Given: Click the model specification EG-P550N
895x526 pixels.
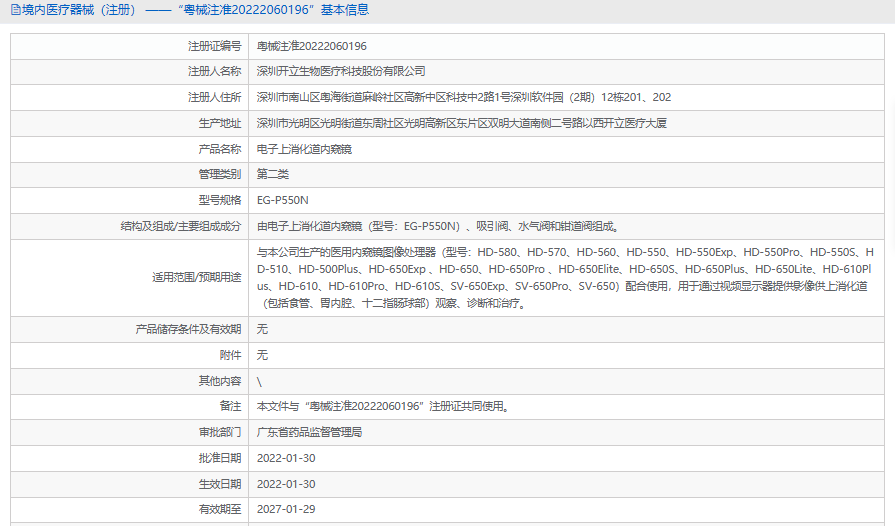Looking at the screenshot, I should pyautogui.click(x=283, y=200).
